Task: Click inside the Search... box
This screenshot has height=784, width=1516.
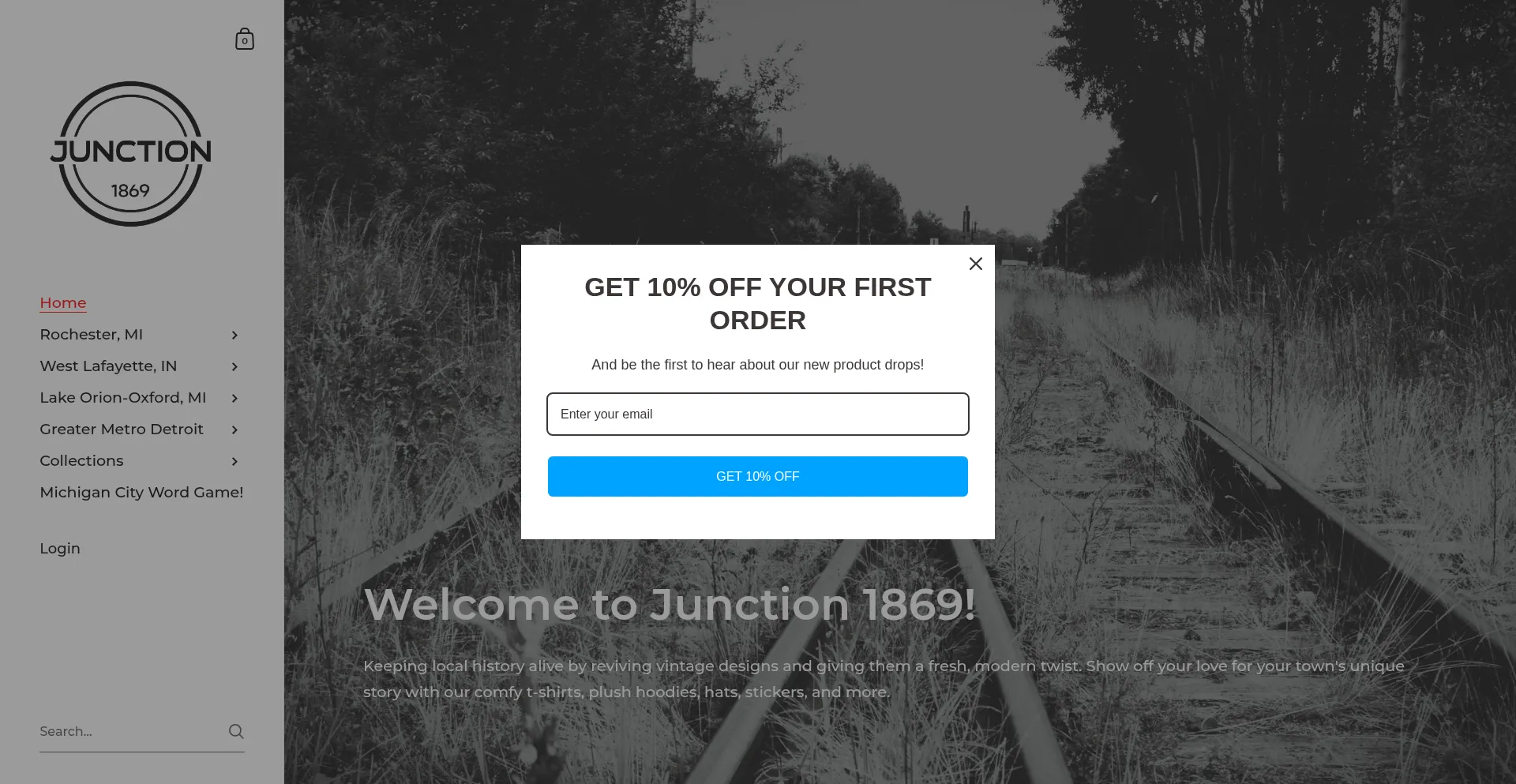Action: click(x=118, y=731)
